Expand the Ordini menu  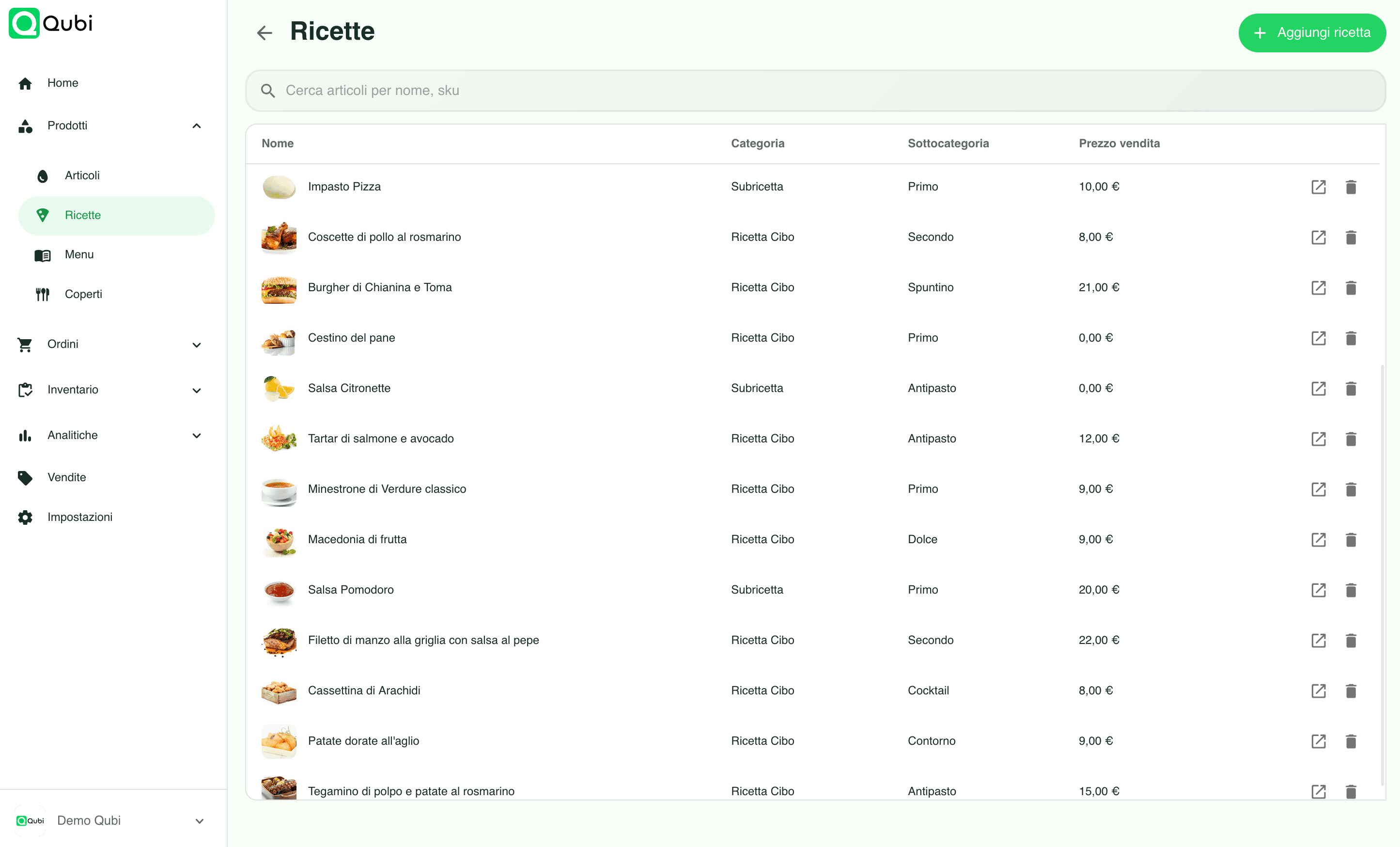click(197, 345)
